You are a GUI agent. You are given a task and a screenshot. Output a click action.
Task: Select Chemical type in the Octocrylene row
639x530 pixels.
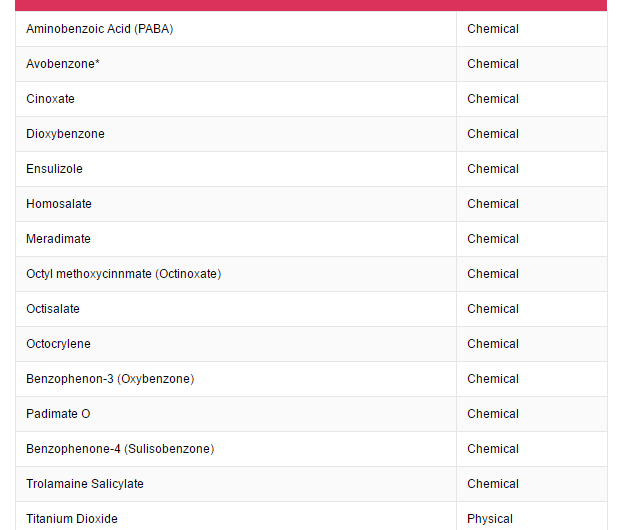(x=493, y=344)
